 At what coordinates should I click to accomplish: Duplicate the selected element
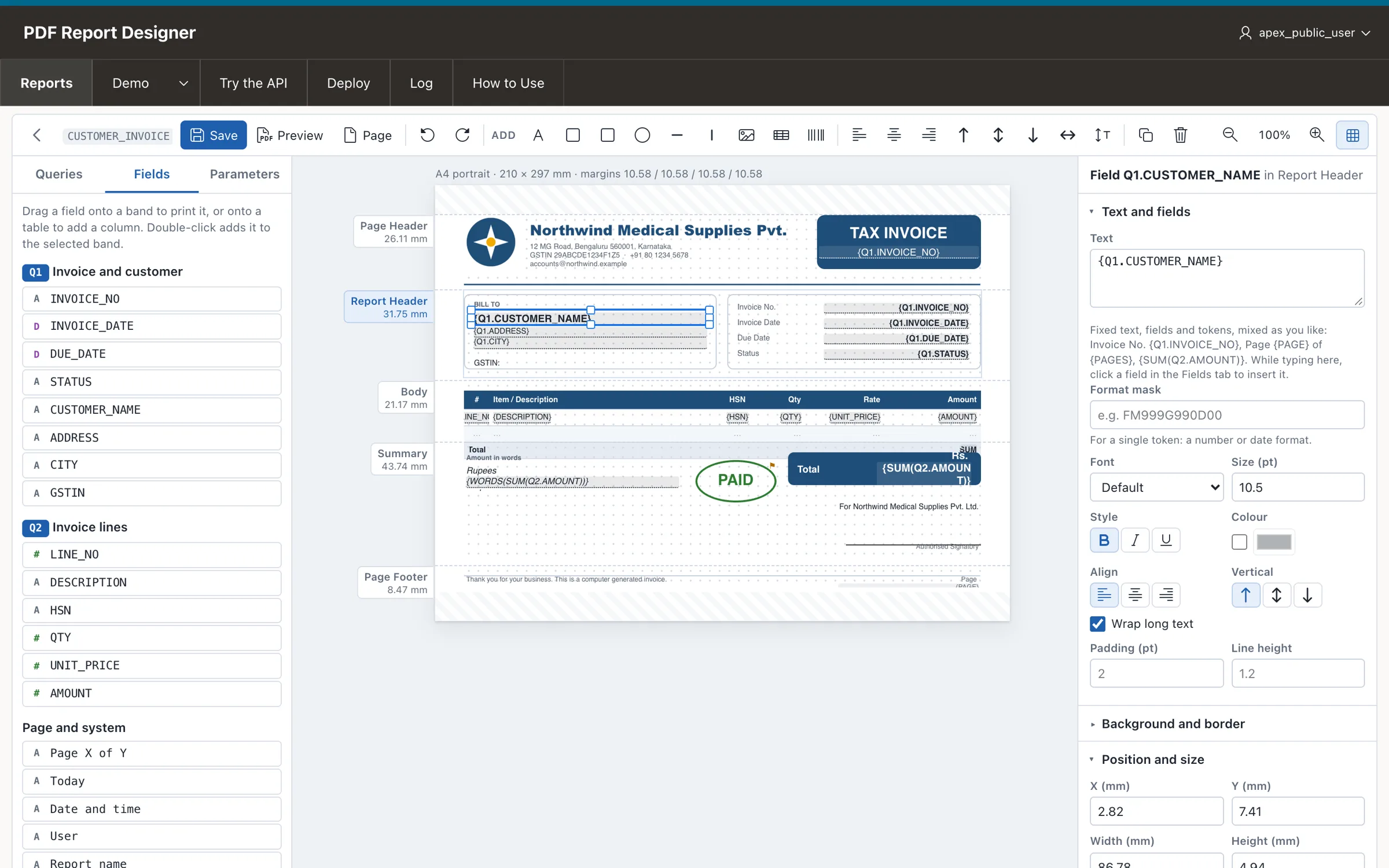1146,135
